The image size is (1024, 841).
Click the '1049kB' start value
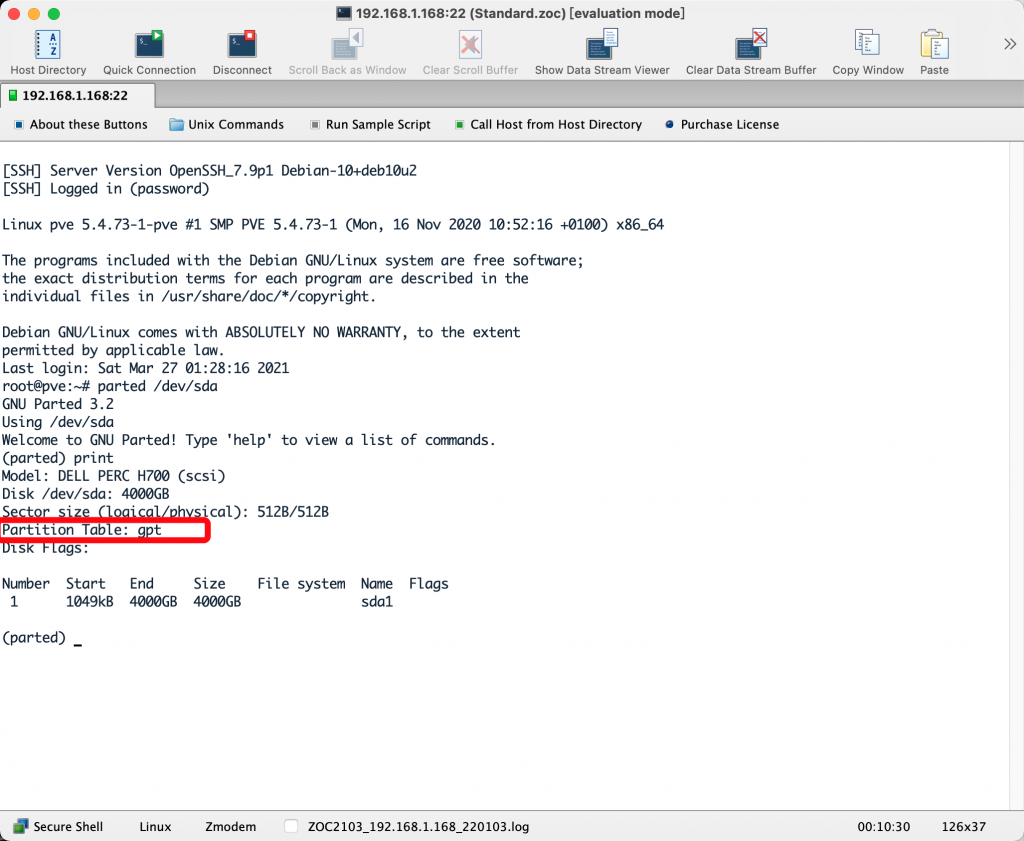tap(89, 601)
